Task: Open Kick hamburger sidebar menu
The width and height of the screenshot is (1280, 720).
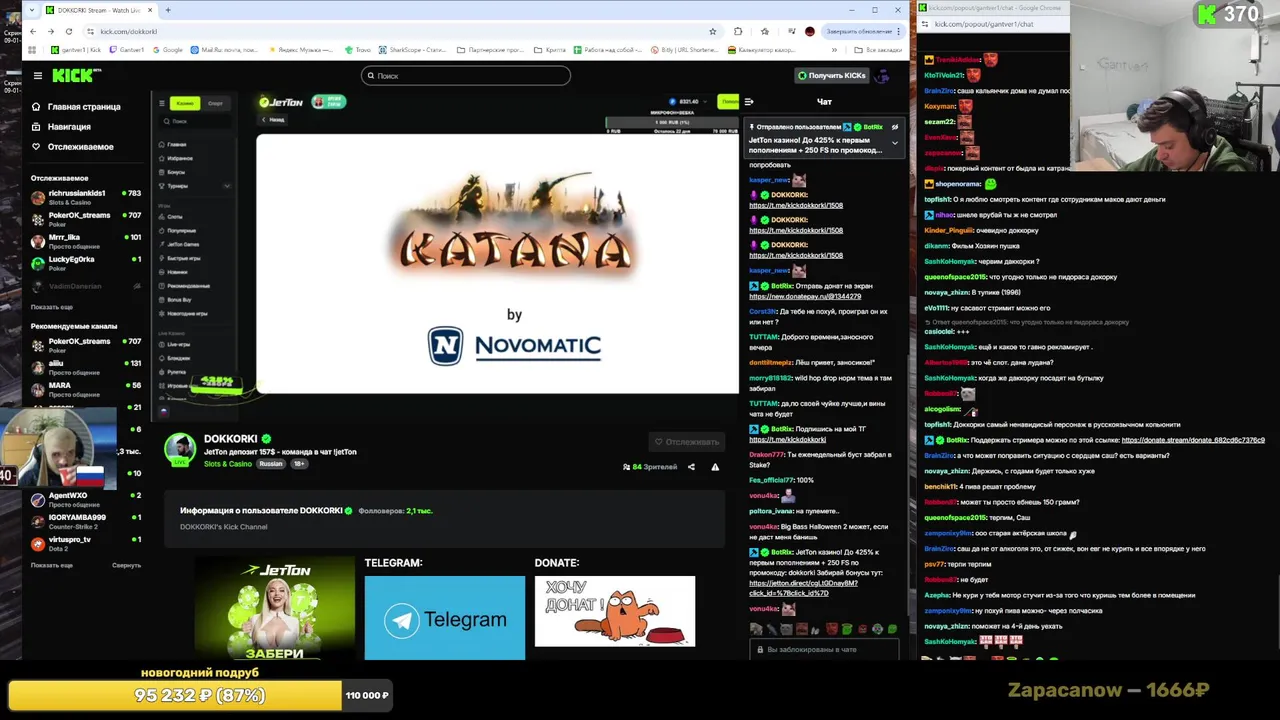Action: [38, 75]
